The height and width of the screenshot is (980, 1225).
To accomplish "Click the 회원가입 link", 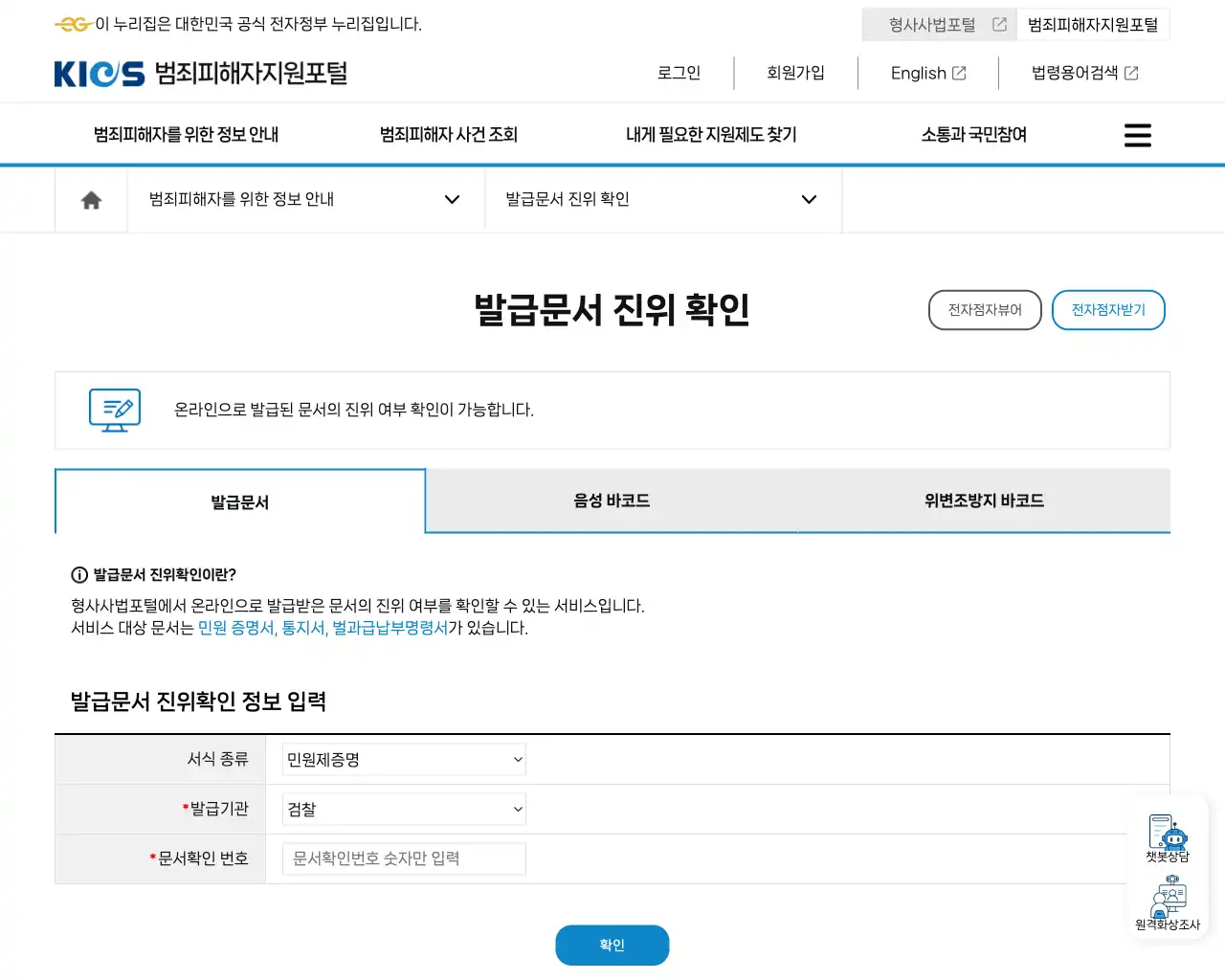I will [795, 73].
